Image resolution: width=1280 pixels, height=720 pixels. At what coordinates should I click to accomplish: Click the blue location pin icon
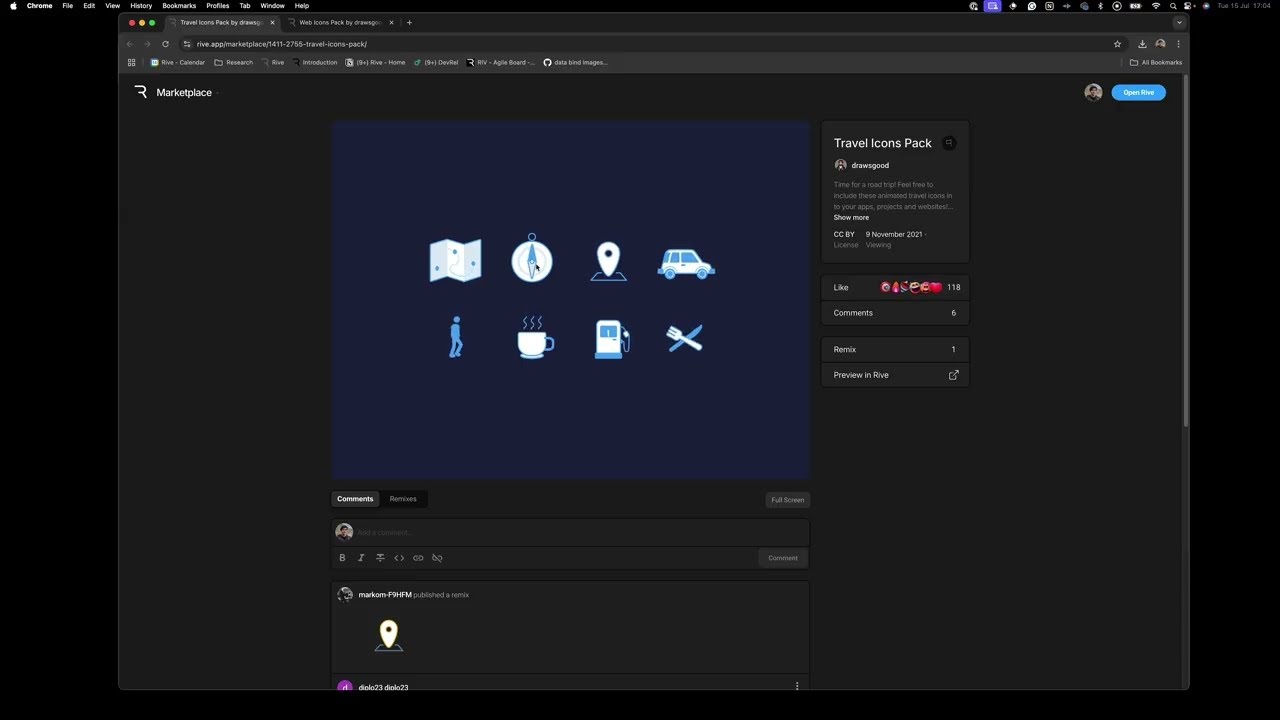[608, 262]
